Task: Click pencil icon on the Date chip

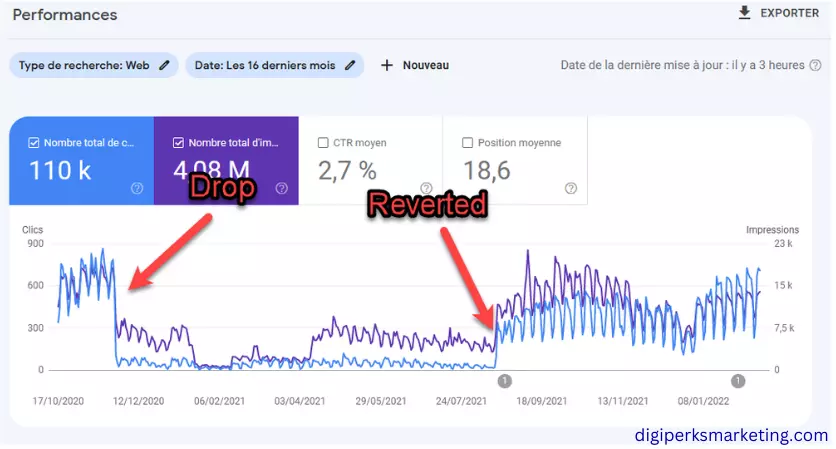Action: click(x=350, y=65)
